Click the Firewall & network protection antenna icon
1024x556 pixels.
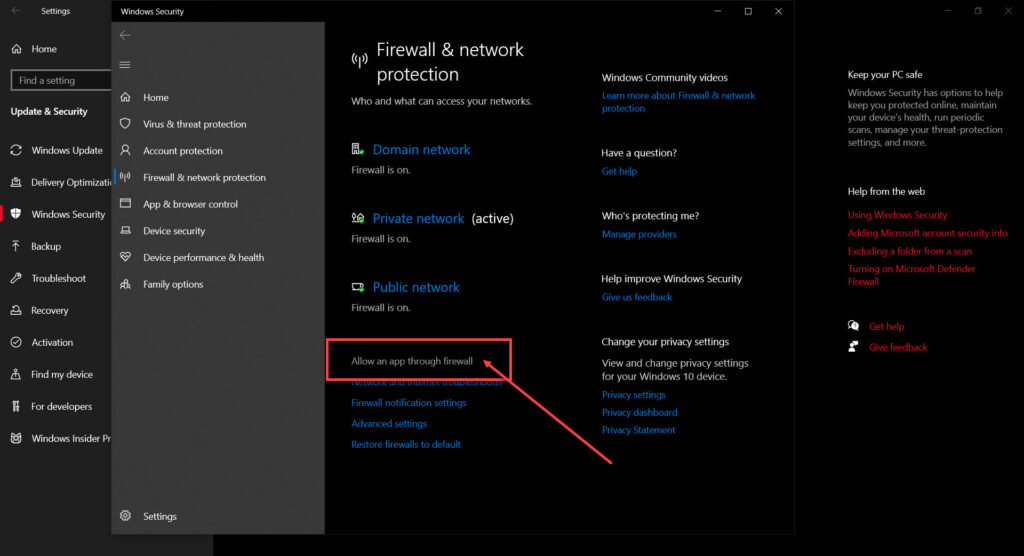coord(125,177)
